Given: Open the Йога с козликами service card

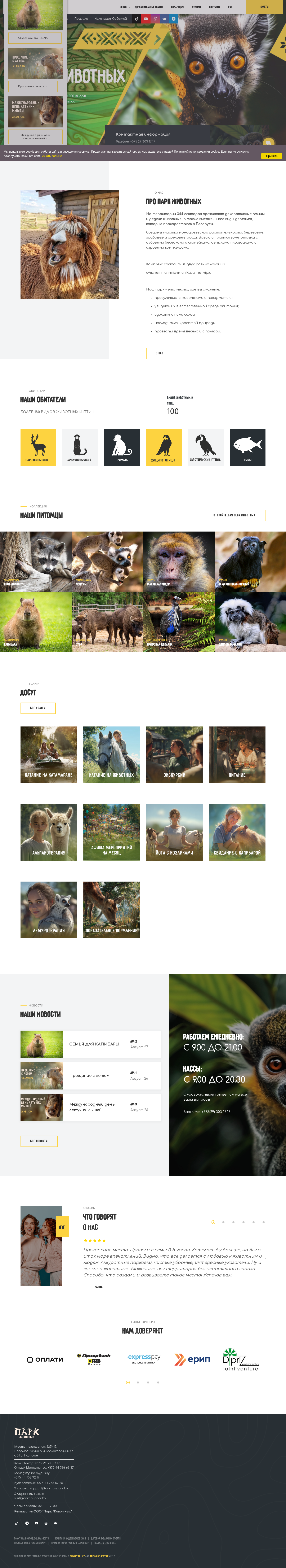Looking at the screenshot, I should pyautogui.click(x=174, y=832).
